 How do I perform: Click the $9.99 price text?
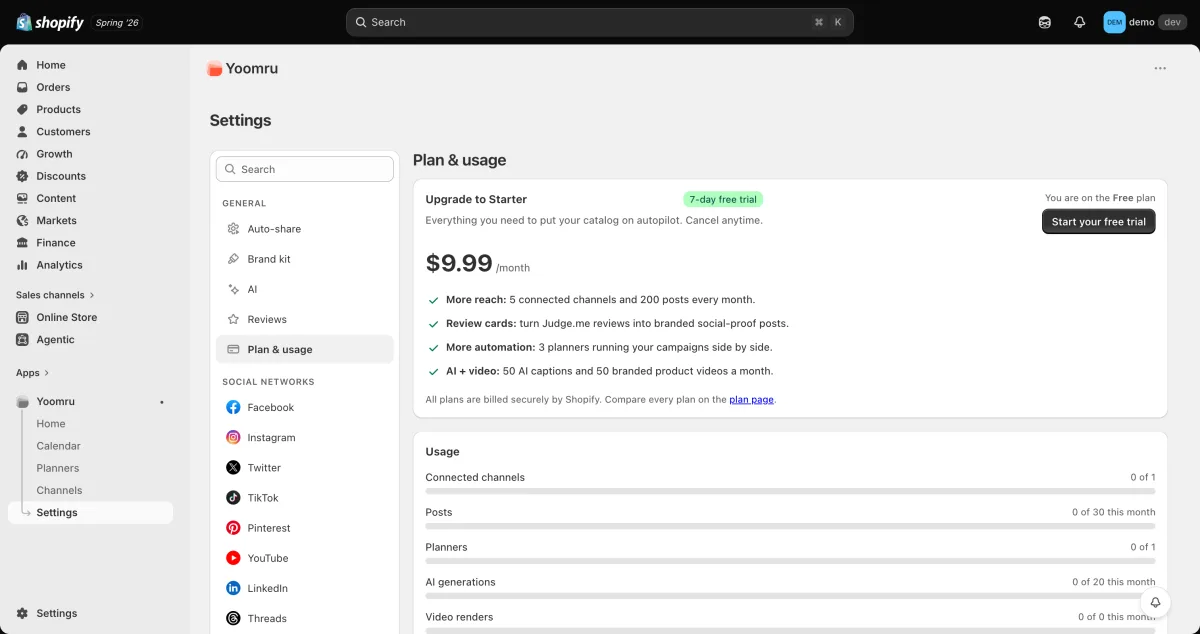[459, 263]
